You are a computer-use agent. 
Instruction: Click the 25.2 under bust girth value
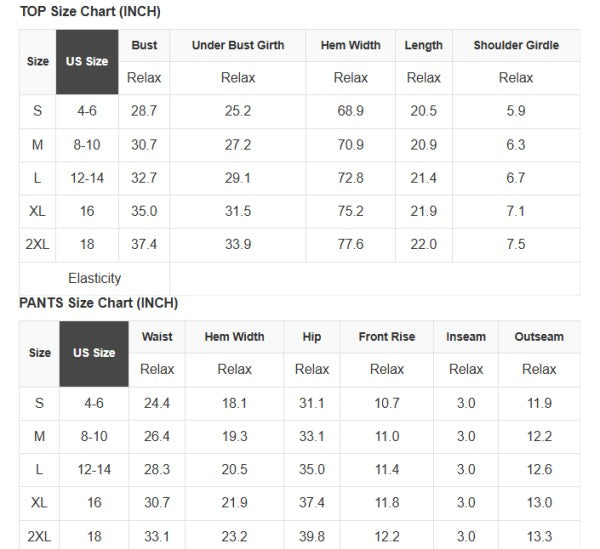tap(238, 111)
